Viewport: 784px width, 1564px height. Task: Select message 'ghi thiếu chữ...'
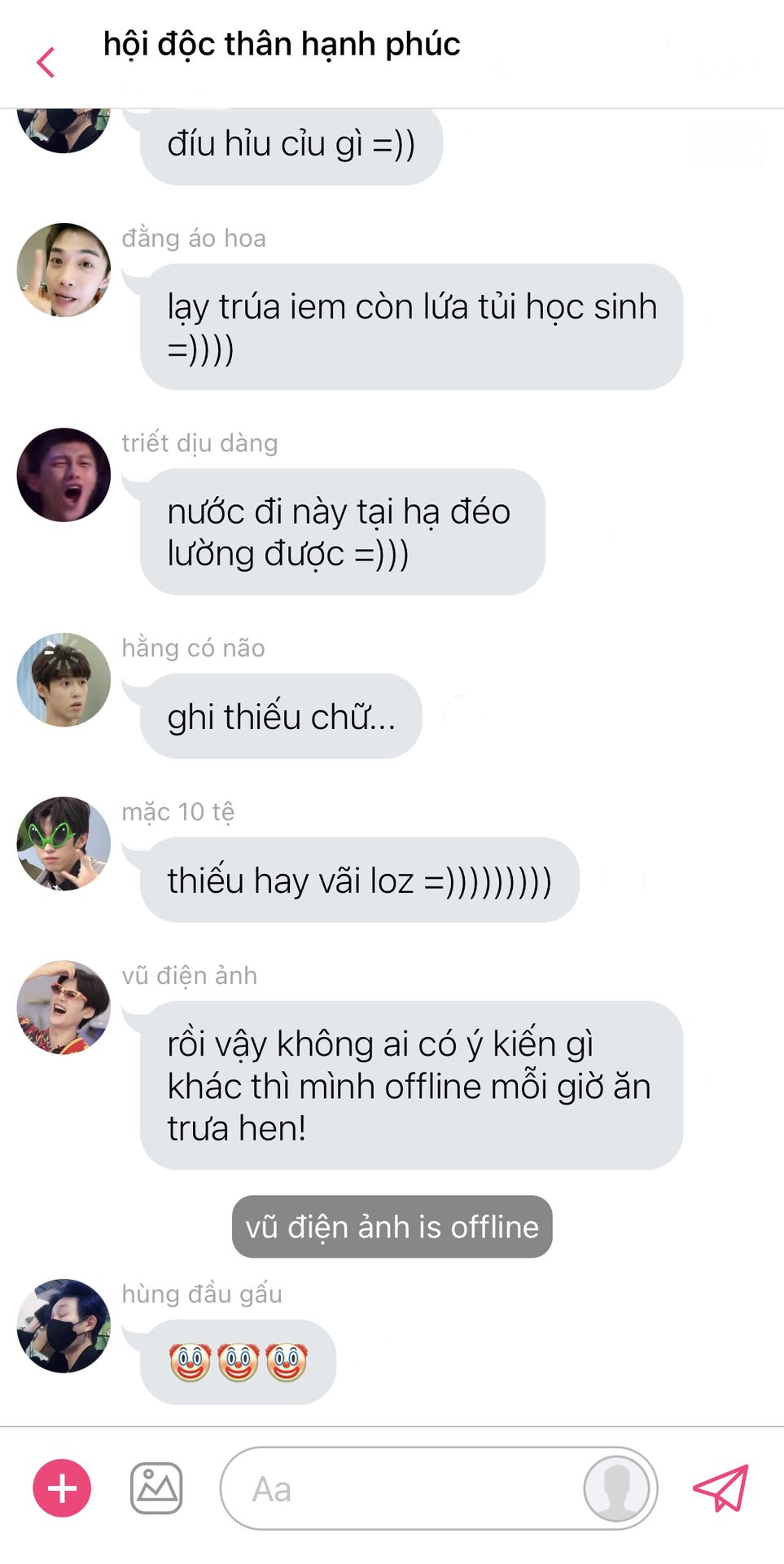(281, 716)
